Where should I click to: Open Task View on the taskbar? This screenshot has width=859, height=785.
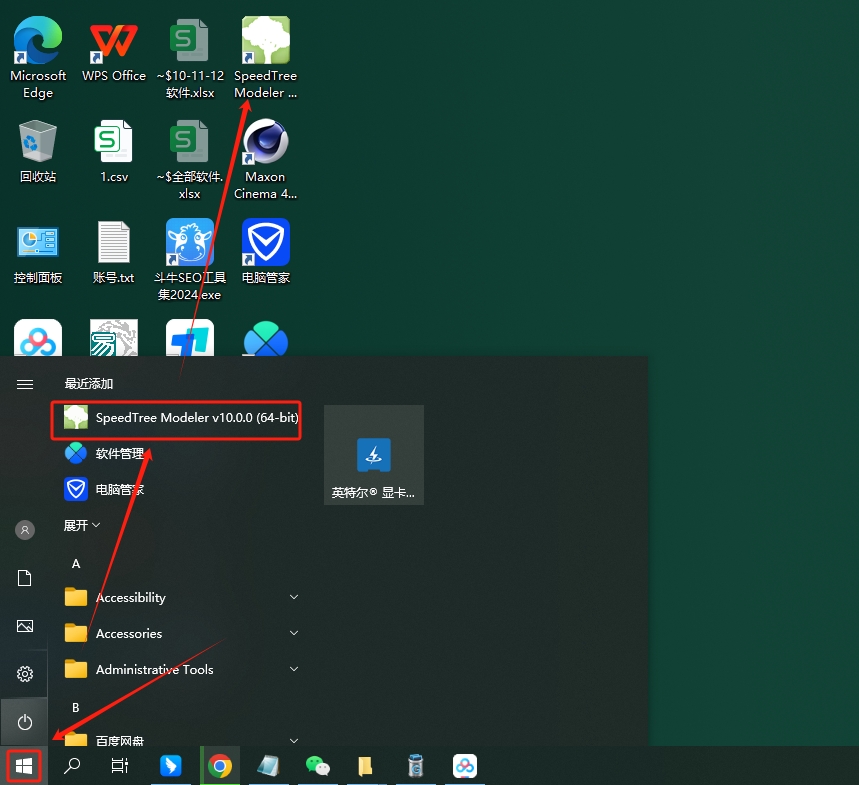119,765
